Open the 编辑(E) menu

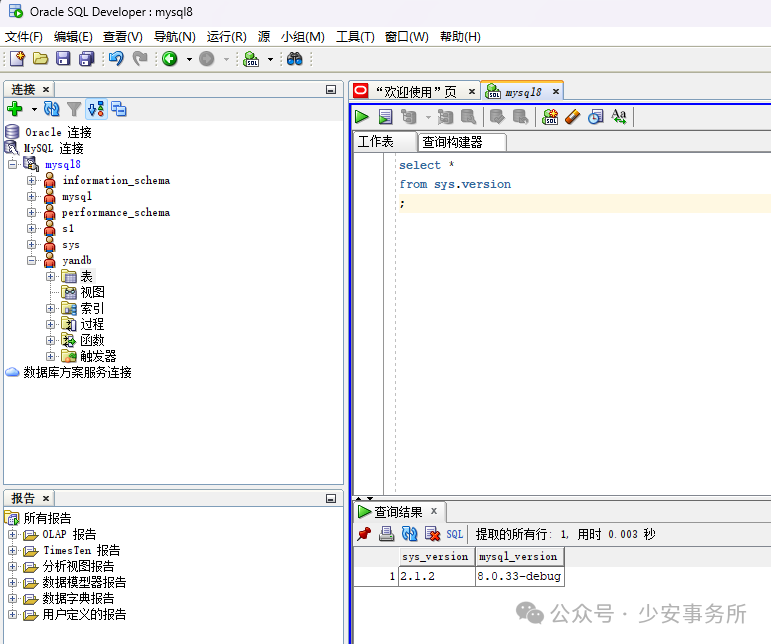click(73, 37)
